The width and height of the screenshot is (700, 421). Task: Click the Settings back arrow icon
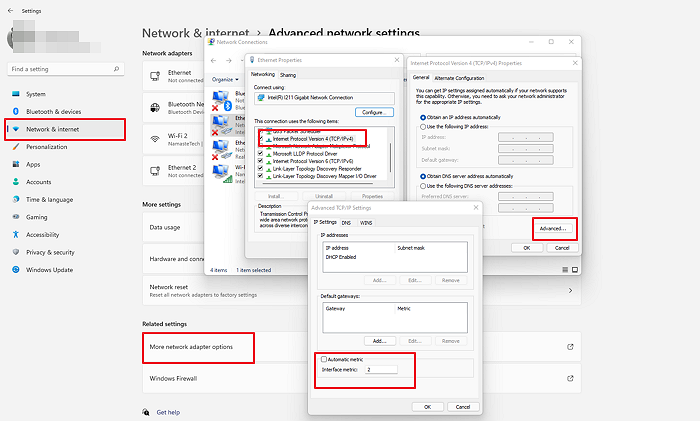click(x=10, y=10)
